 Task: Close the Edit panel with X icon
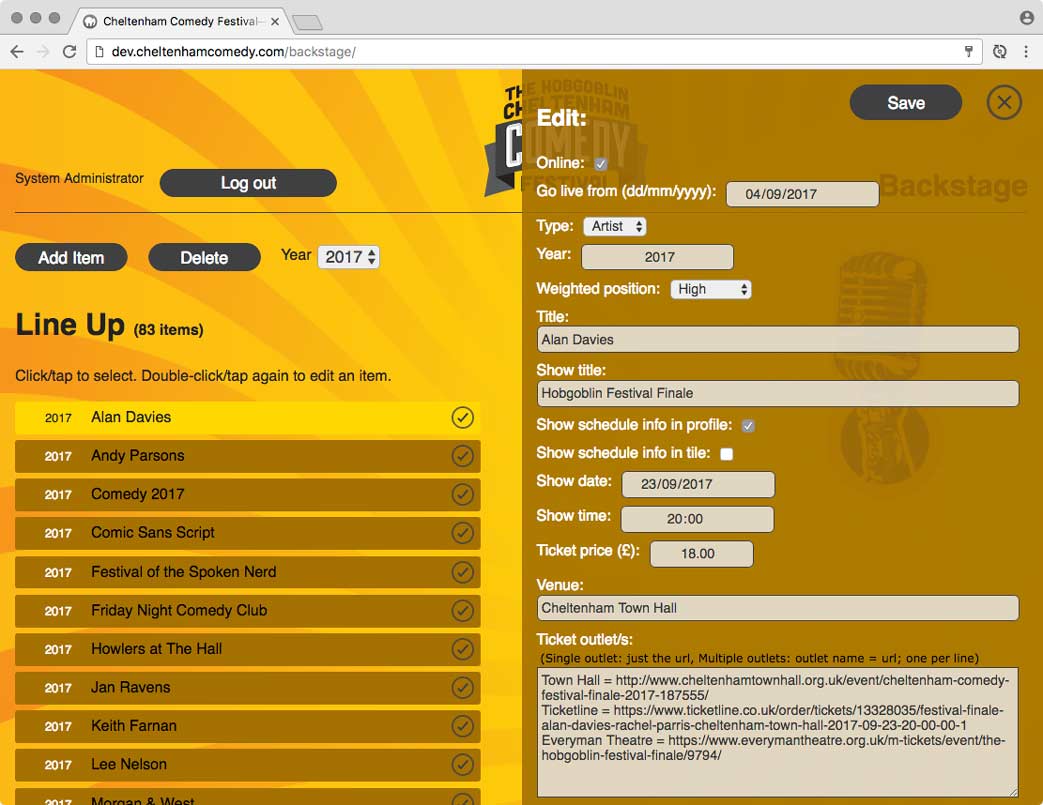[1004, 102]
